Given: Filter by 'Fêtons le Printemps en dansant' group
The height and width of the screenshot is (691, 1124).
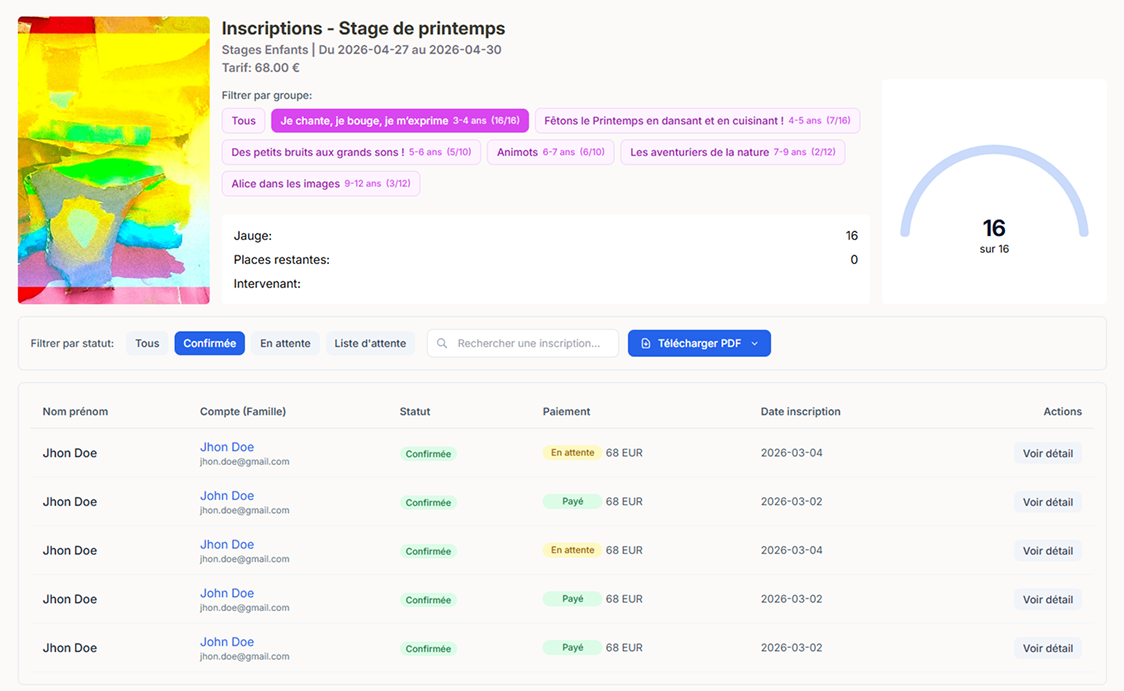Looking at the screenshot, I should pyautogui.click(x=697, y=120).
